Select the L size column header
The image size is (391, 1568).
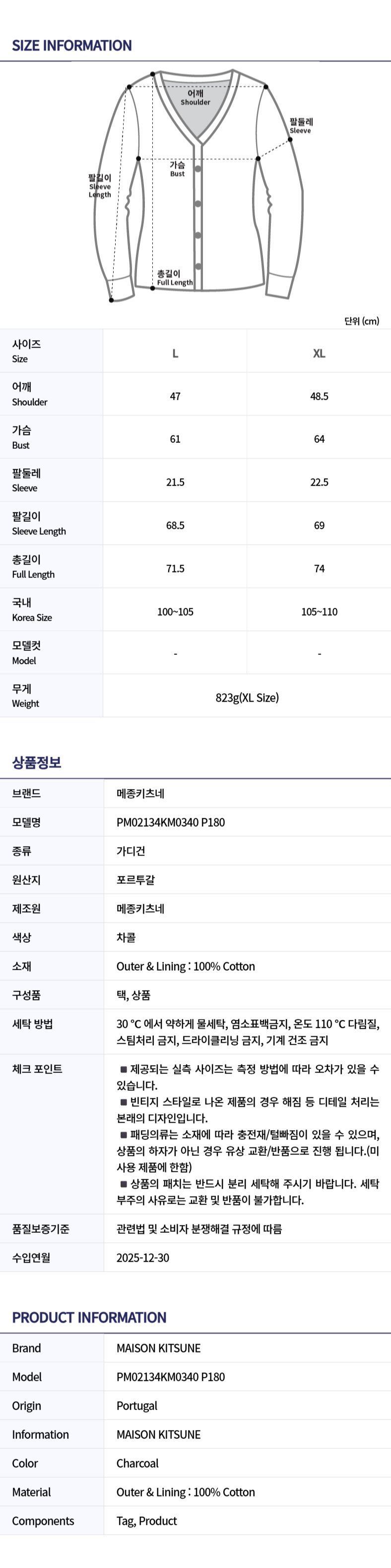pyautogui.click(x=175, y=354)
